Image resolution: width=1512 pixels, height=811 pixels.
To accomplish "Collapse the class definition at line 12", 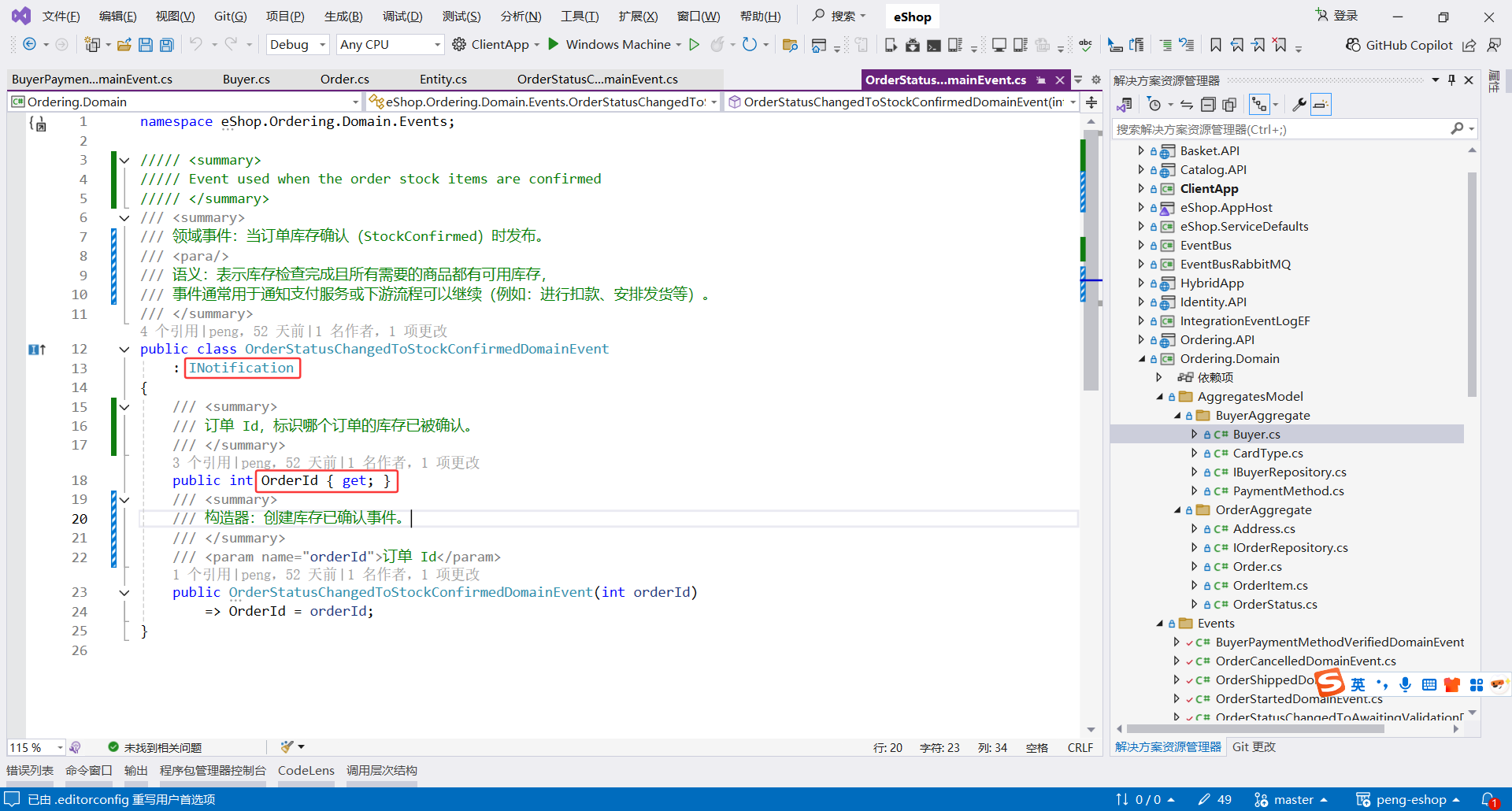I will coord(124,350).
